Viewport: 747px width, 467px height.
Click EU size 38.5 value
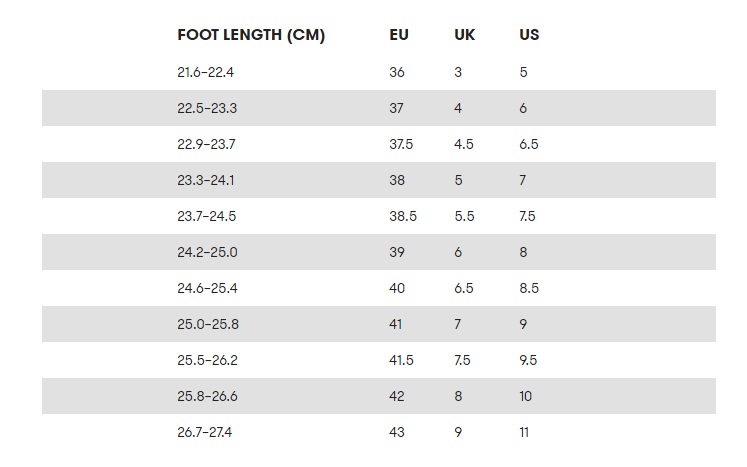[x=403, y=216]
